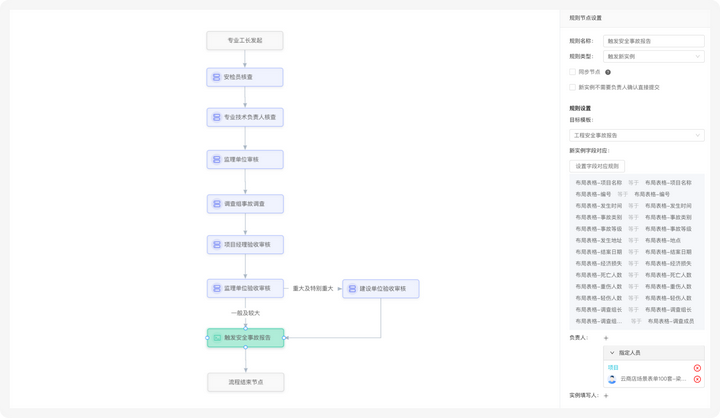Enable the 同步节点 checkbox

571,72
